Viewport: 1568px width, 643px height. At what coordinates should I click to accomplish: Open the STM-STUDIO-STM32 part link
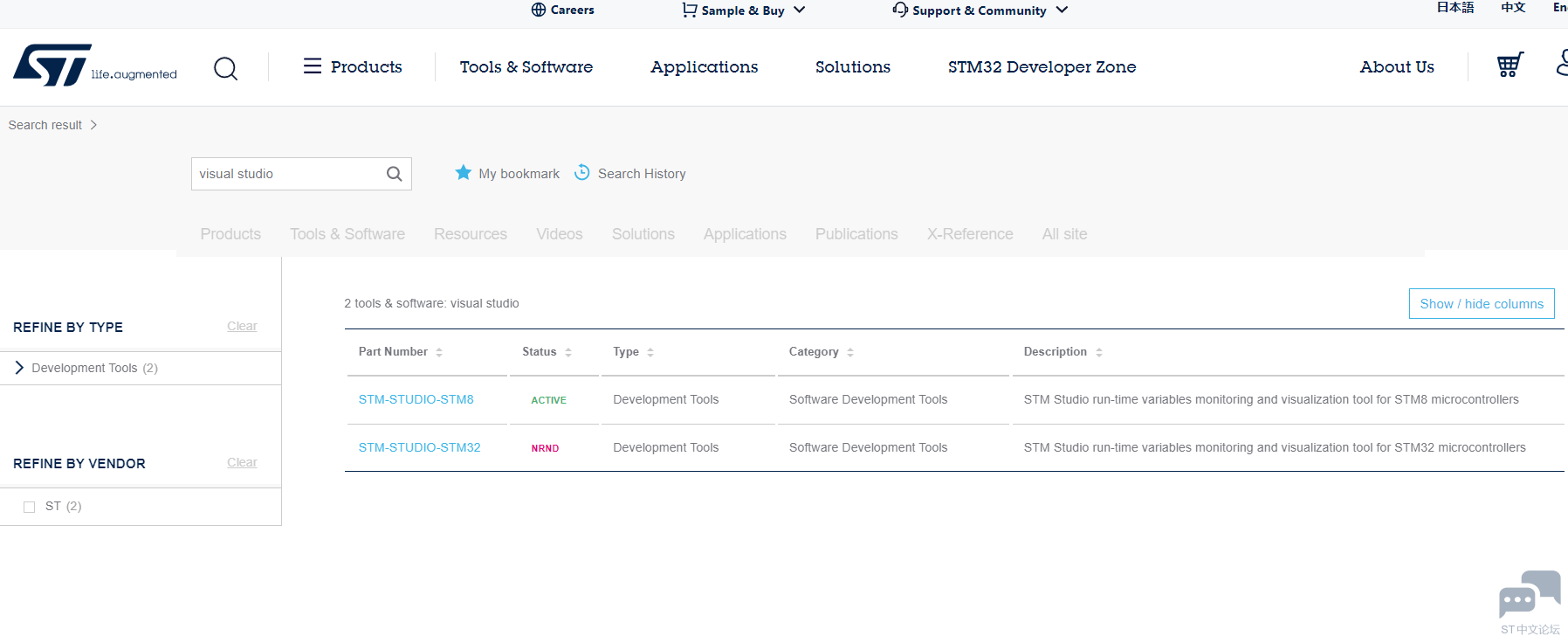(420, 447)
